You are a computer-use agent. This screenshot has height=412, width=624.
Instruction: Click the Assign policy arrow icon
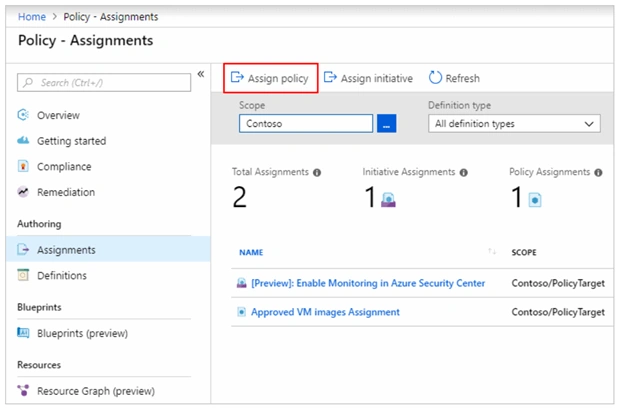(237, 77)
